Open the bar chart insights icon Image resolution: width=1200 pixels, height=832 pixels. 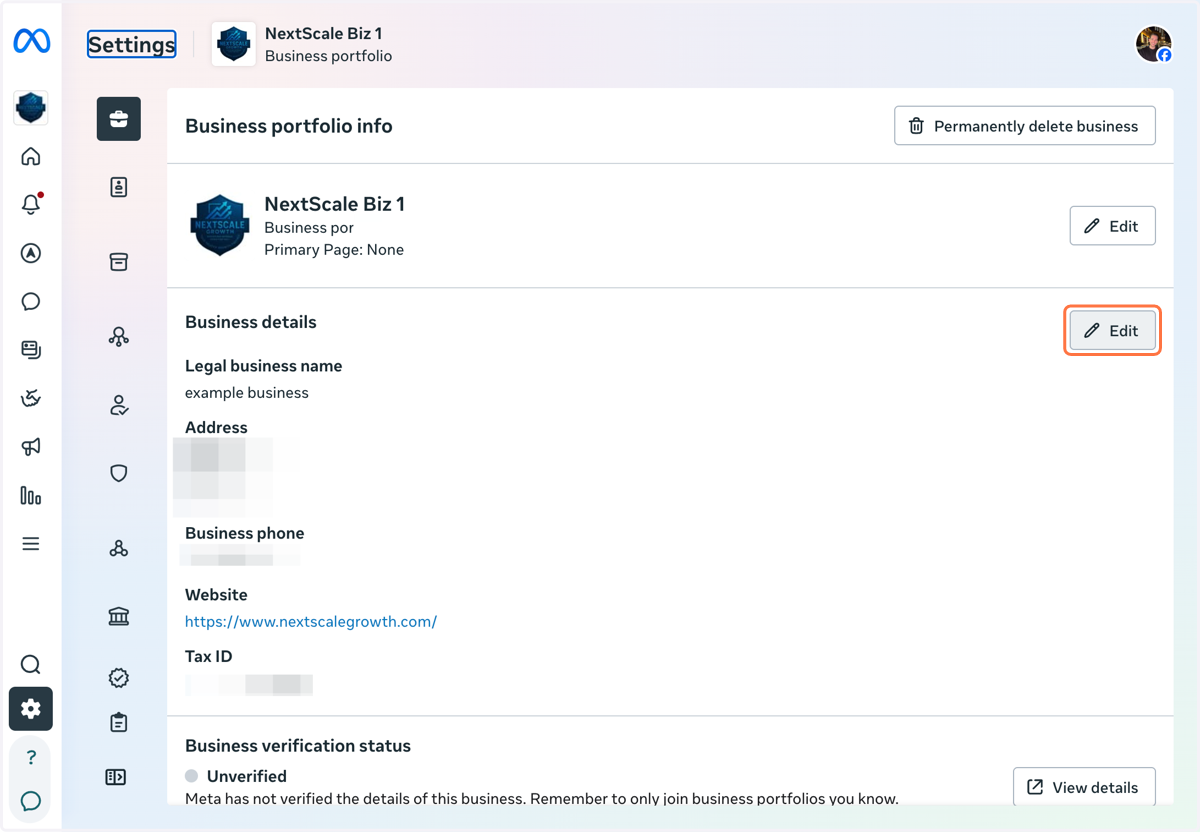coord(31,495)
